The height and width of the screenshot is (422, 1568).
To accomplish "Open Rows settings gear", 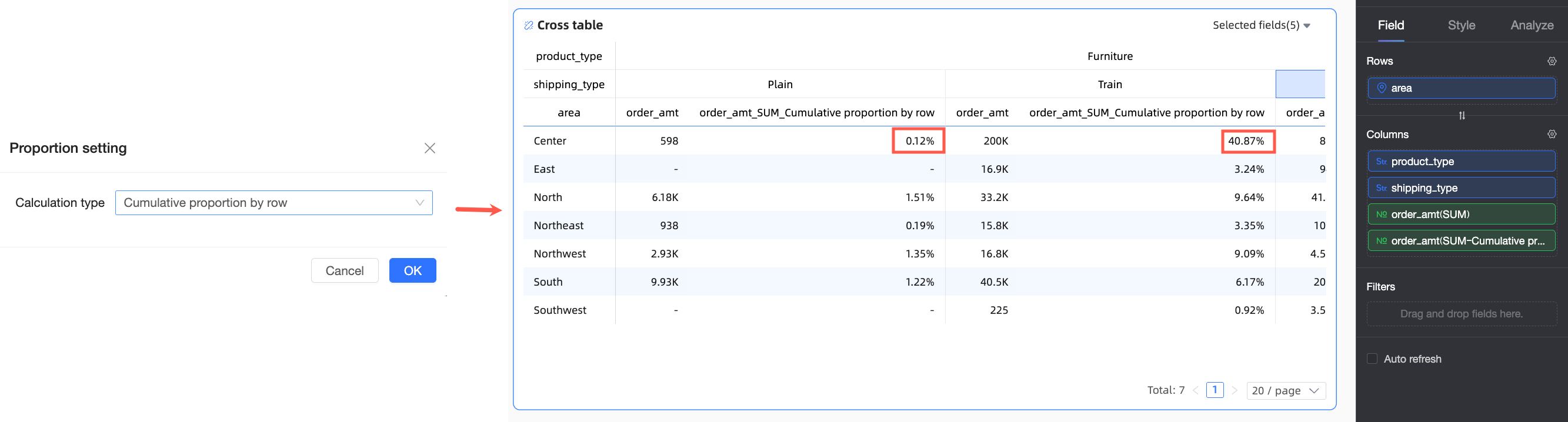I will pyautogui.click(x=1552, y=61).
